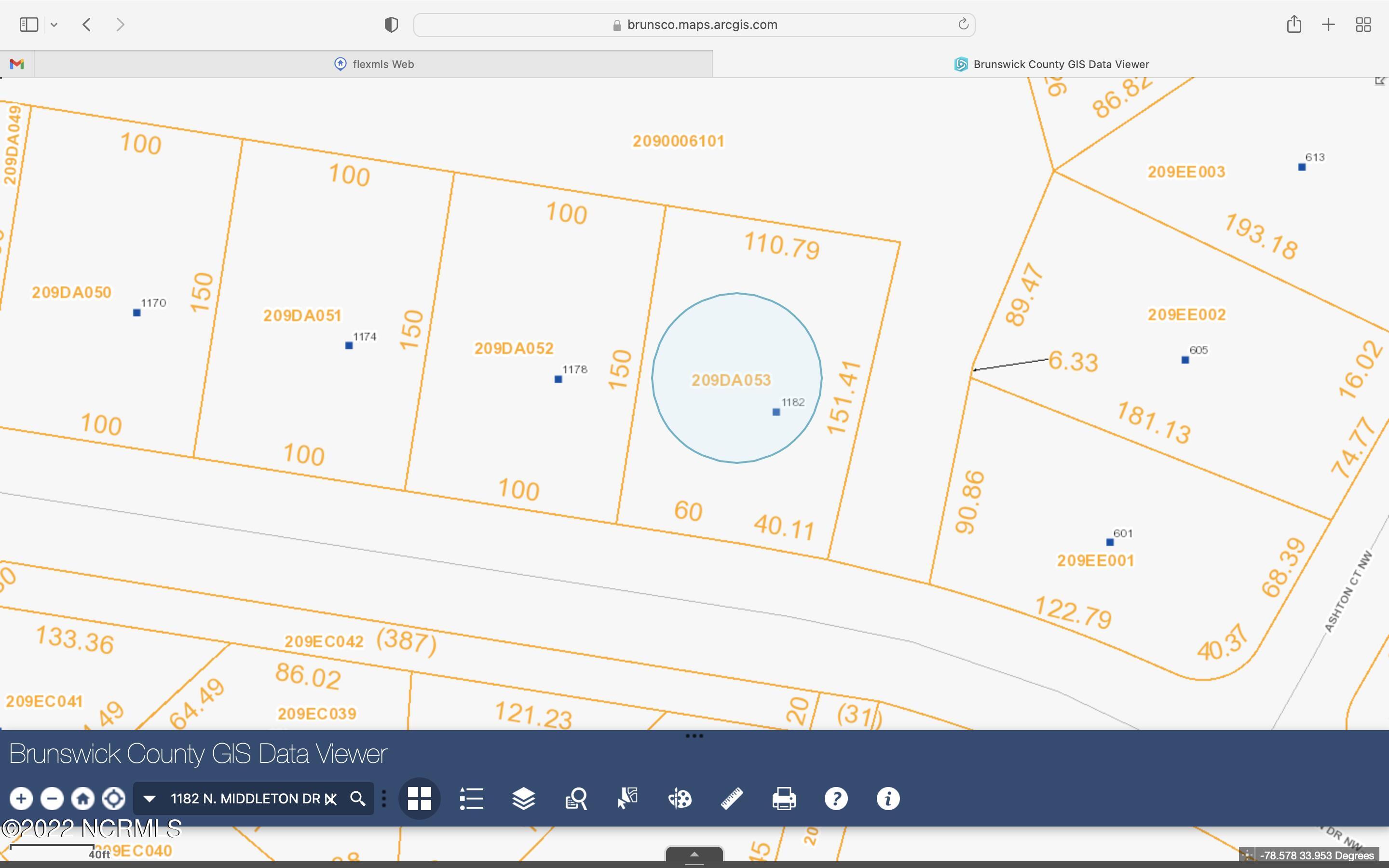Open the draw palette tool icon
This screenshot has width=1389, height=868.
tap(680, 799)
